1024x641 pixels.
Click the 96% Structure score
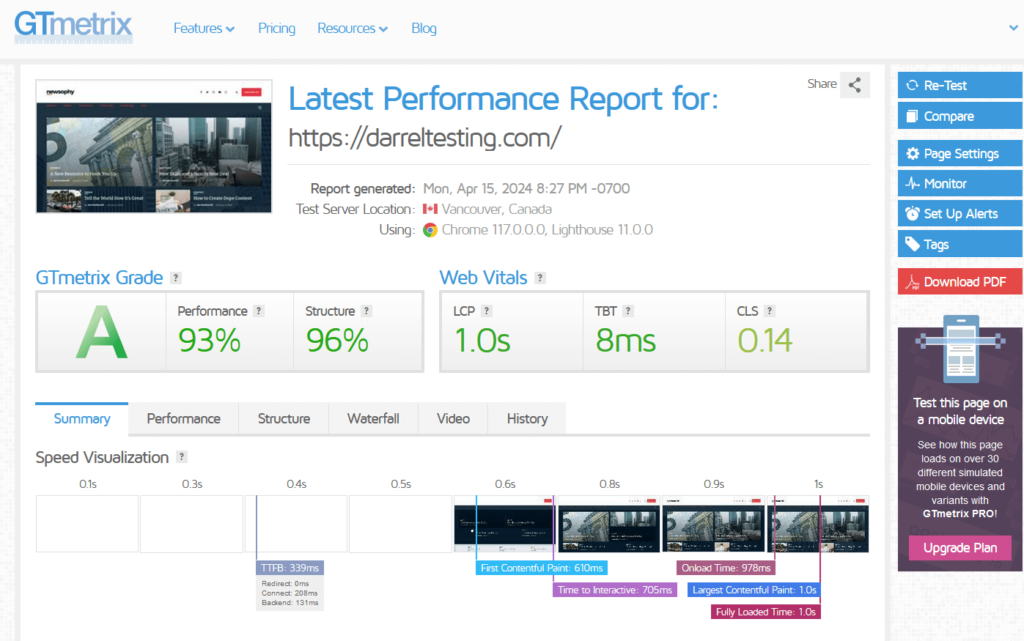tap(337, 340)
